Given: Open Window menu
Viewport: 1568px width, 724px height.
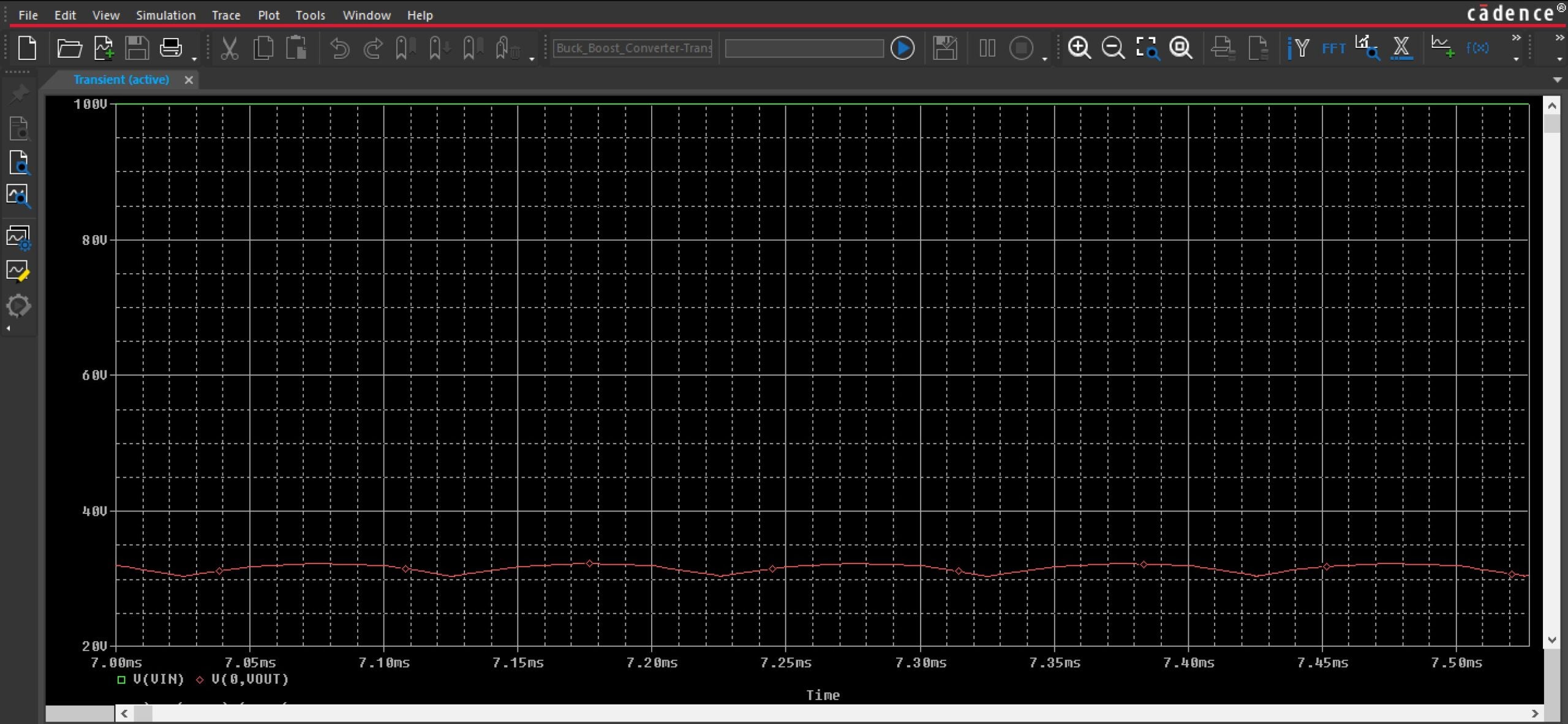Looking at the screenshot, I should click(x=366, y=15).
